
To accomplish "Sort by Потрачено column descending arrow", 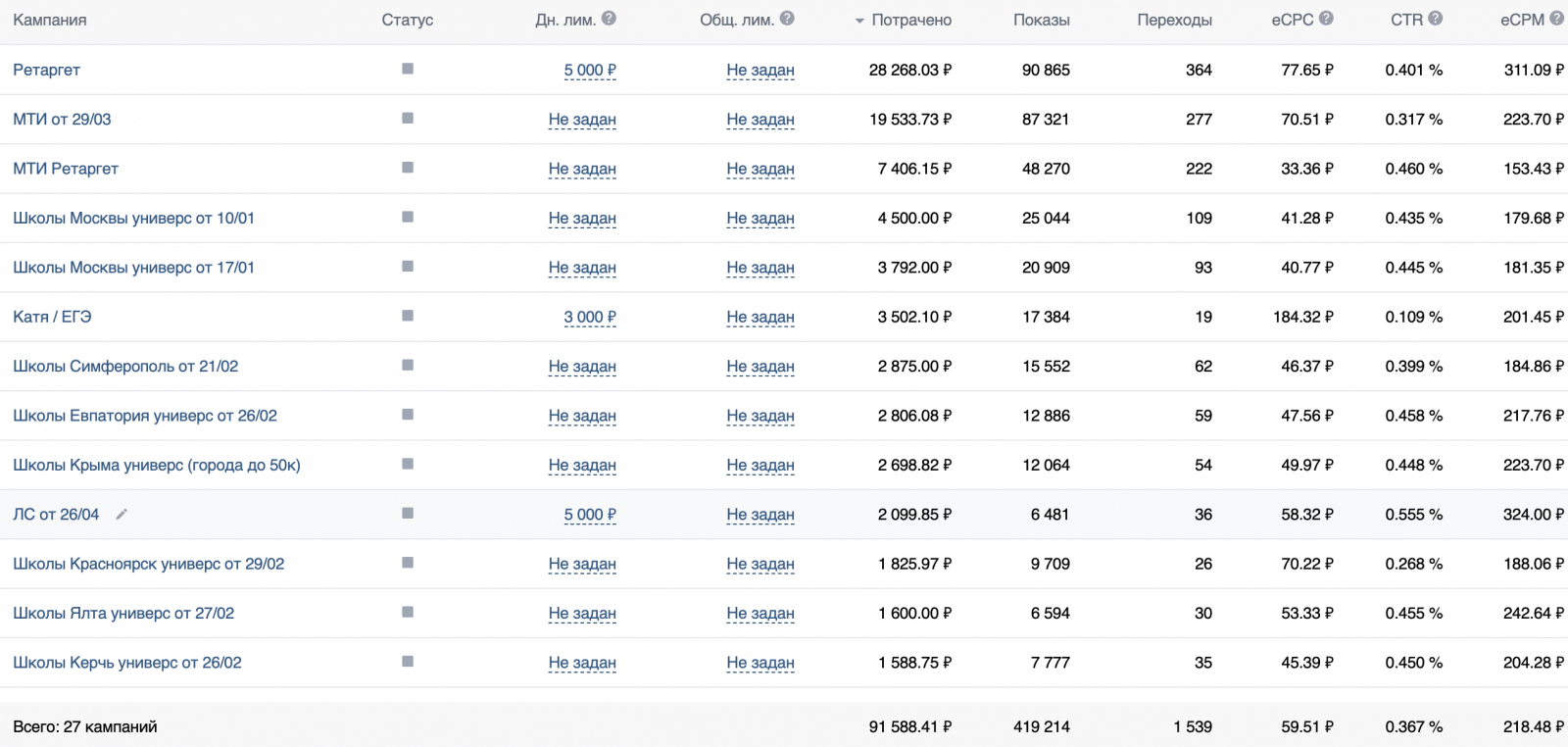I will [859, 21].
